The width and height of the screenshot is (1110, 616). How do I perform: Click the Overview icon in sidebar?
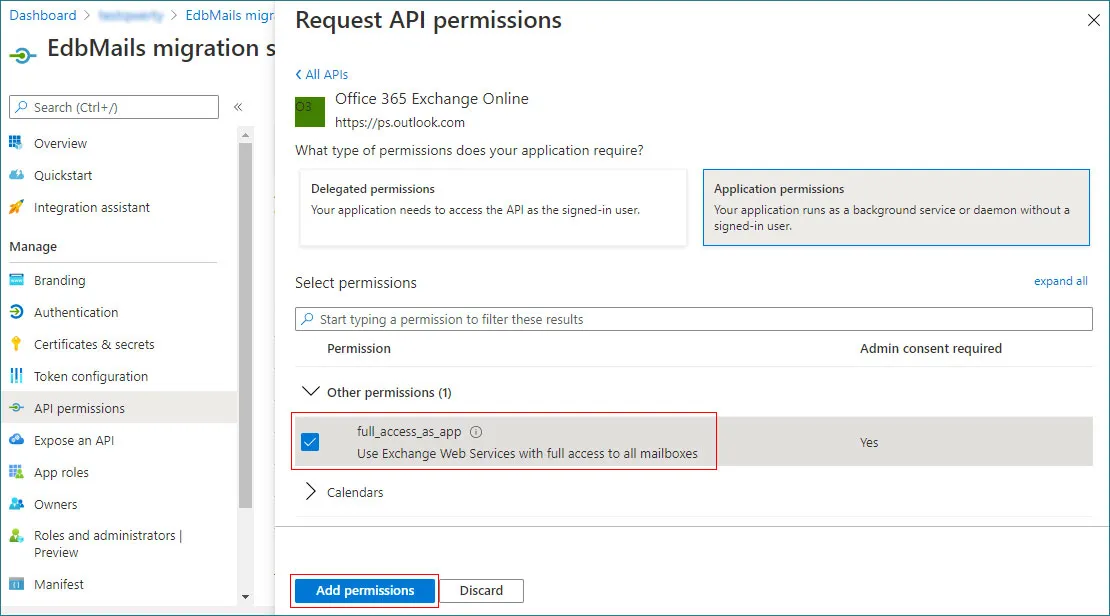click(x=16, y=143)
